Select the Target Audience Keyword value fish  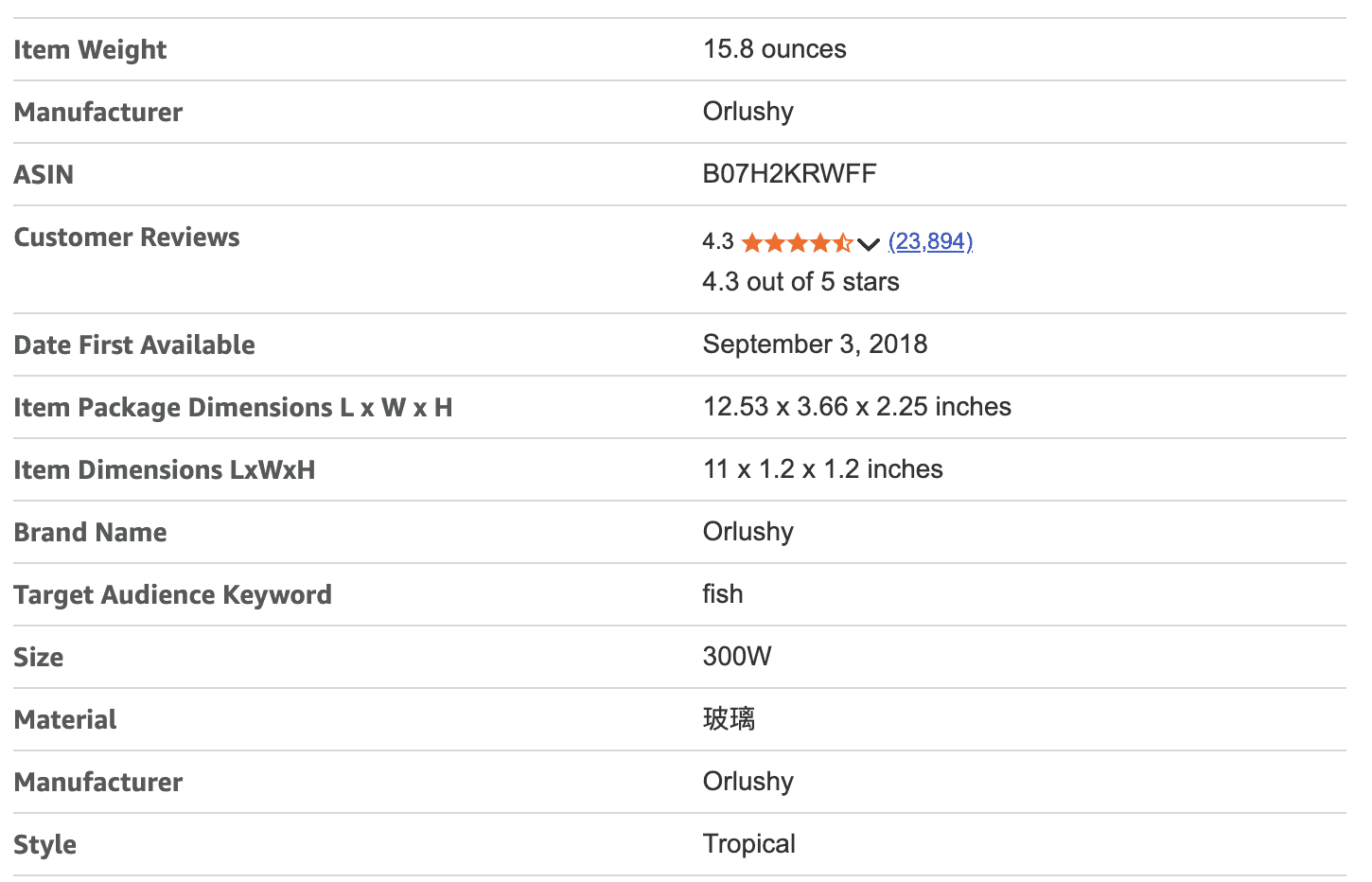point(723,594)
